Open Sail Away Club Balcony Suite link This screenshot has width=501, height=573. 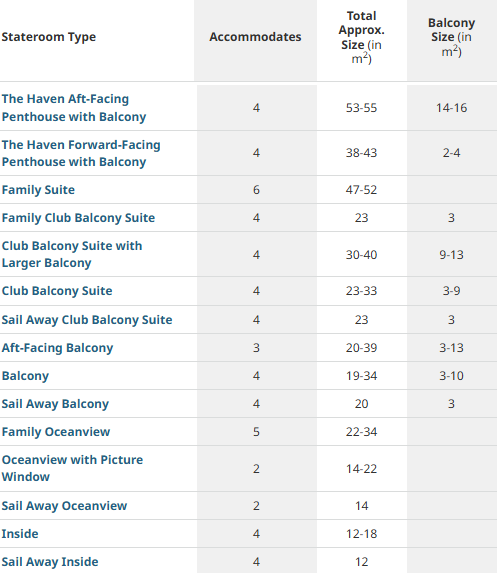click(87, 320)
